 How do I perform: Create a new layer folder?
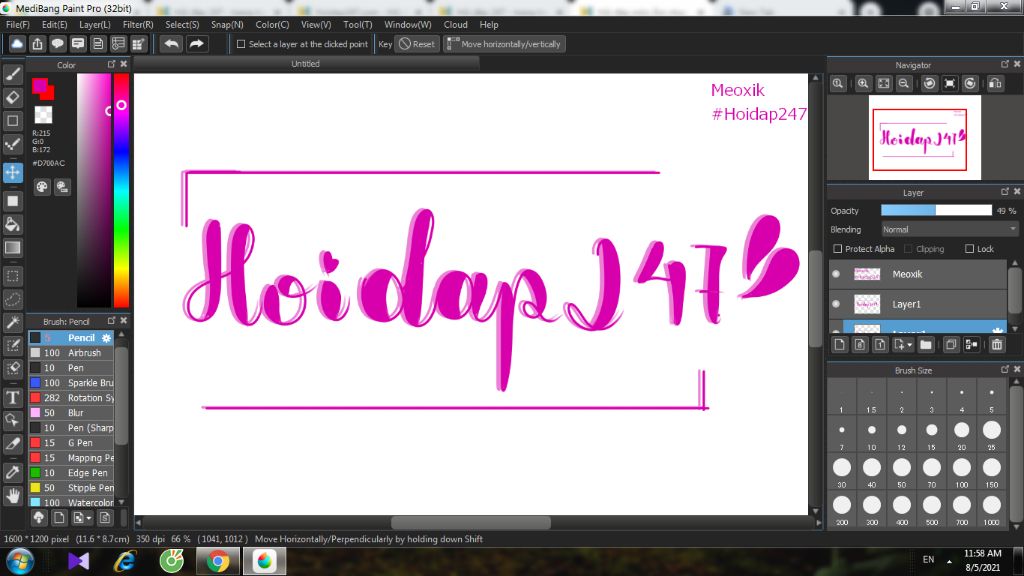(x=925, y=345)
